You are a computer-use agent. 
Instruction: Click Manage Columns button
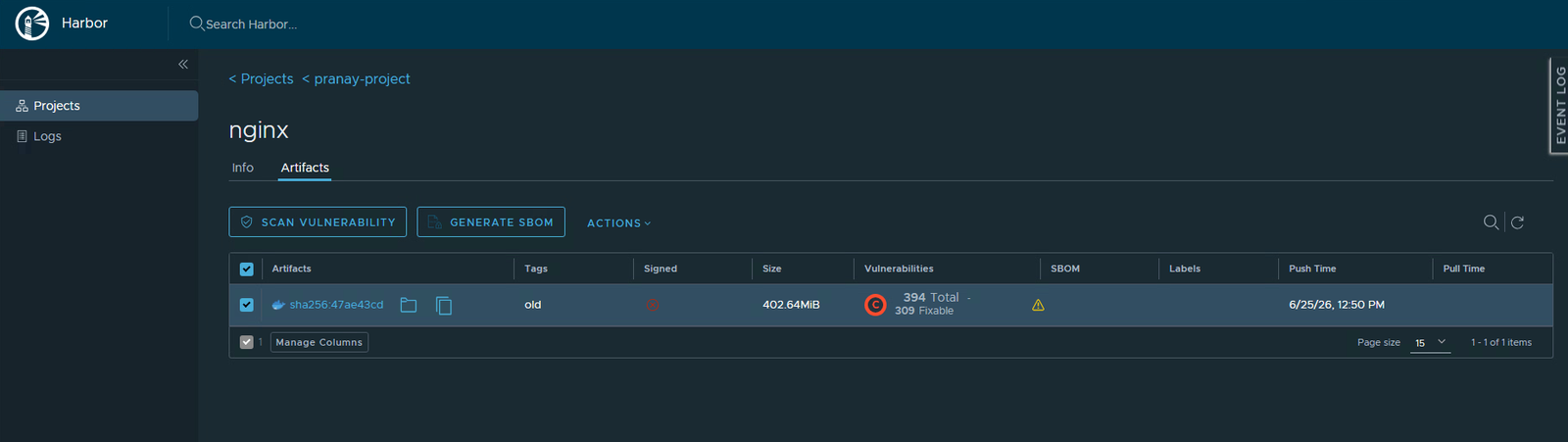point(319,342)
